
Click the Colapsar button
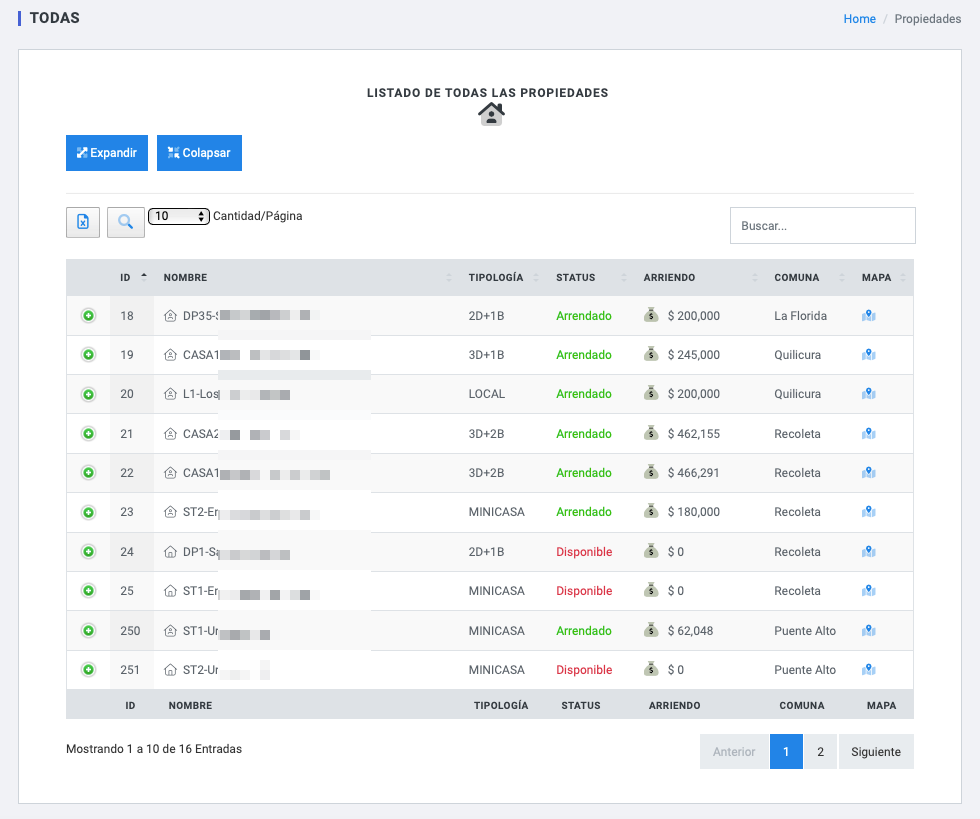[x=199, y=153]
